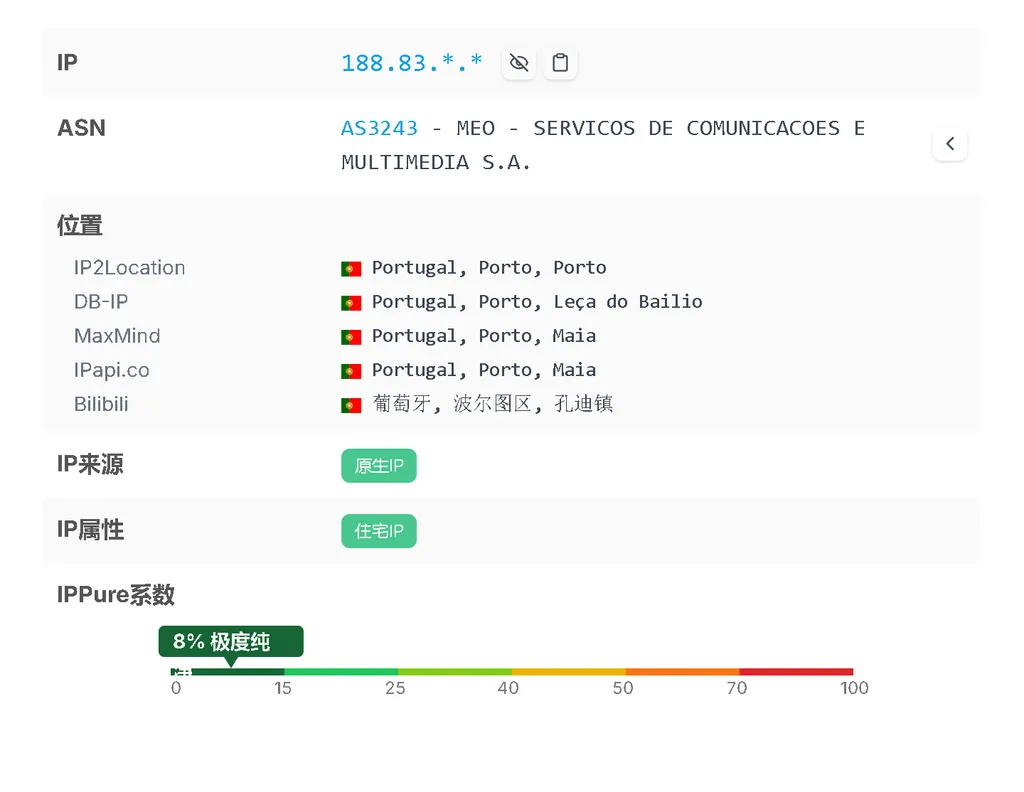Click the masked IP 188.83.*.* text
This screenshot has height=792, width=1024.
click(x=411, y=63)
